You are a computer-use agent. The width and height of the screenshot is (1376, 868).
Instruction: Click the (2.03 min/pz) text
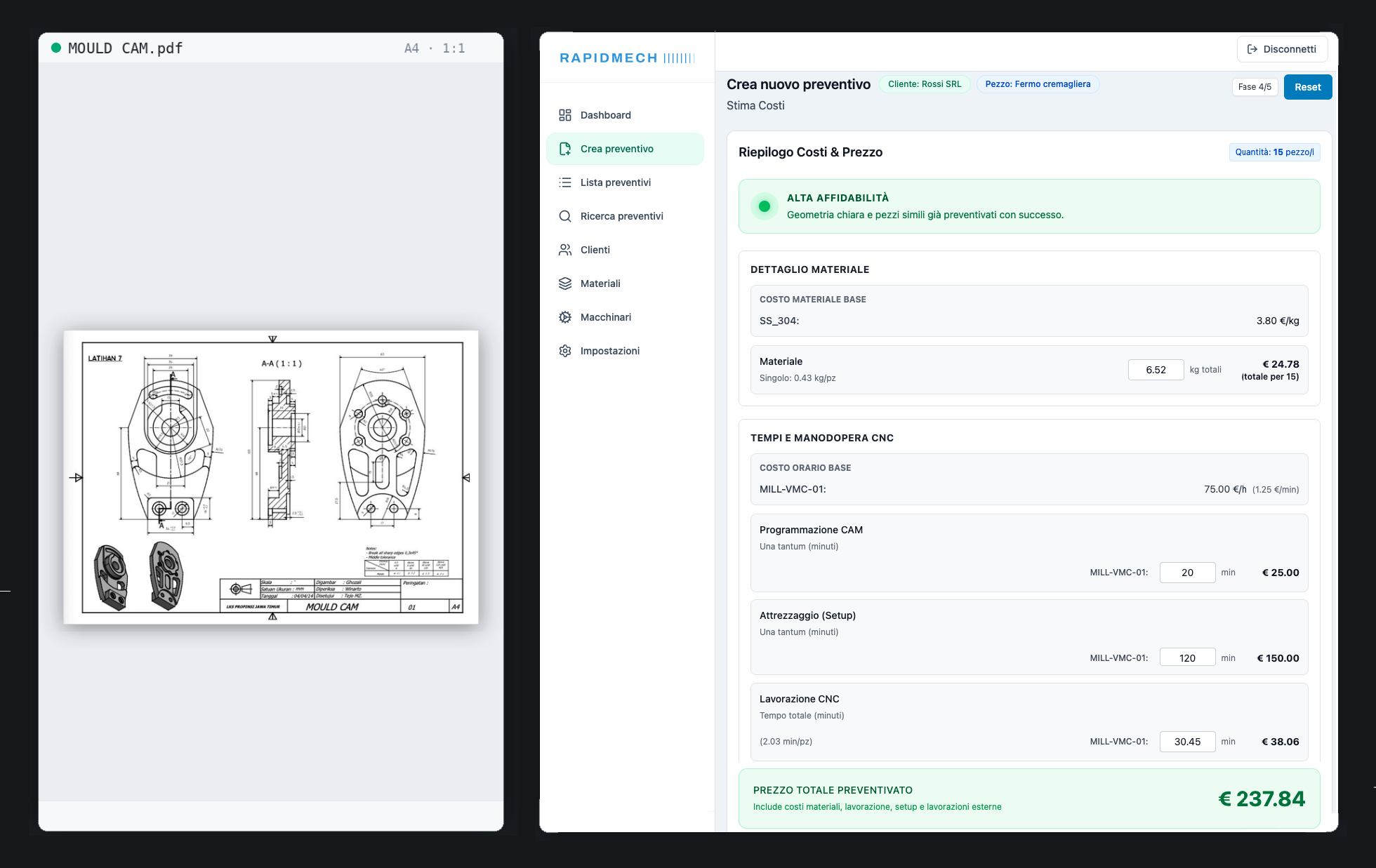[x=786, y=742]
